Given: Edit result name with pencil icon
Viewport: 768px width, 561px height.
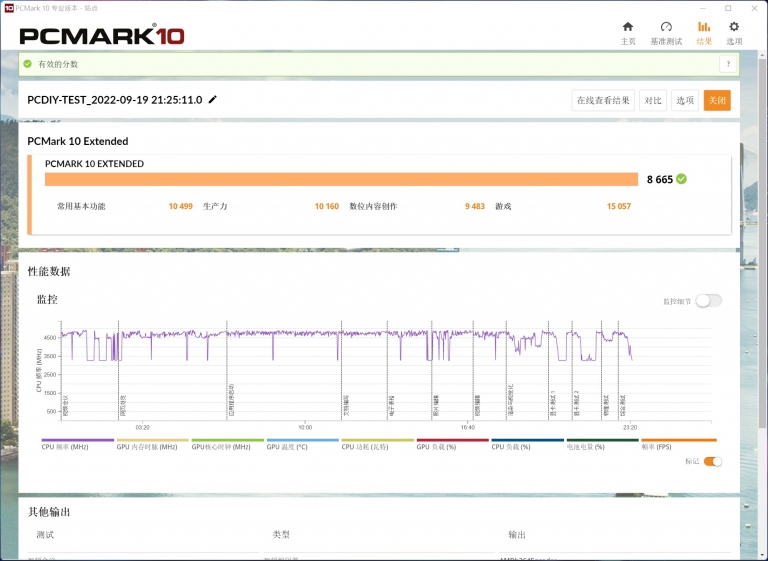Looking at the screenshot, I should [213, 99].
